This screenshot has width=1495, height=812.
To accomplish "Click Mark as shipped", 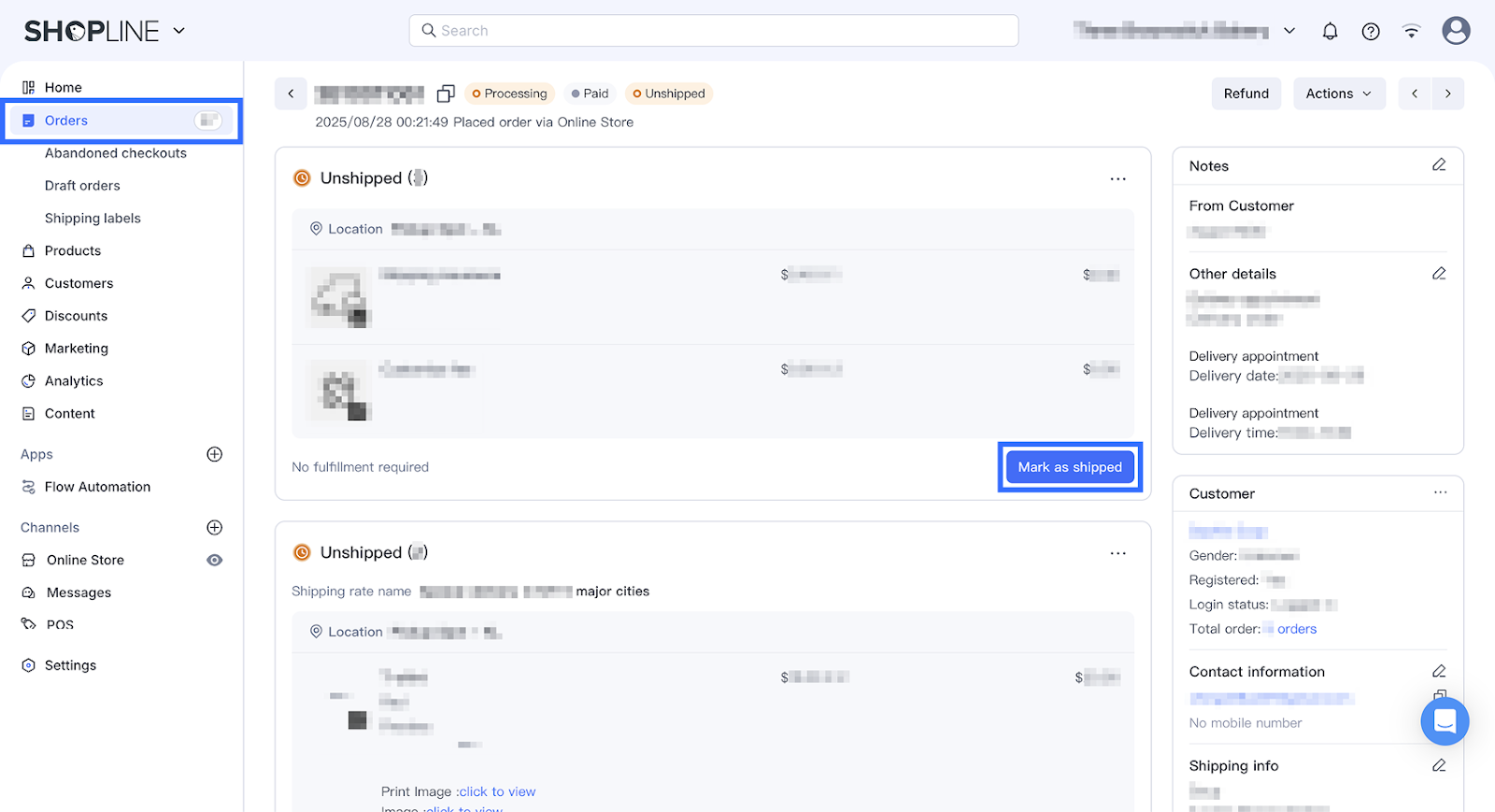I will click(x=1070, y=467).
